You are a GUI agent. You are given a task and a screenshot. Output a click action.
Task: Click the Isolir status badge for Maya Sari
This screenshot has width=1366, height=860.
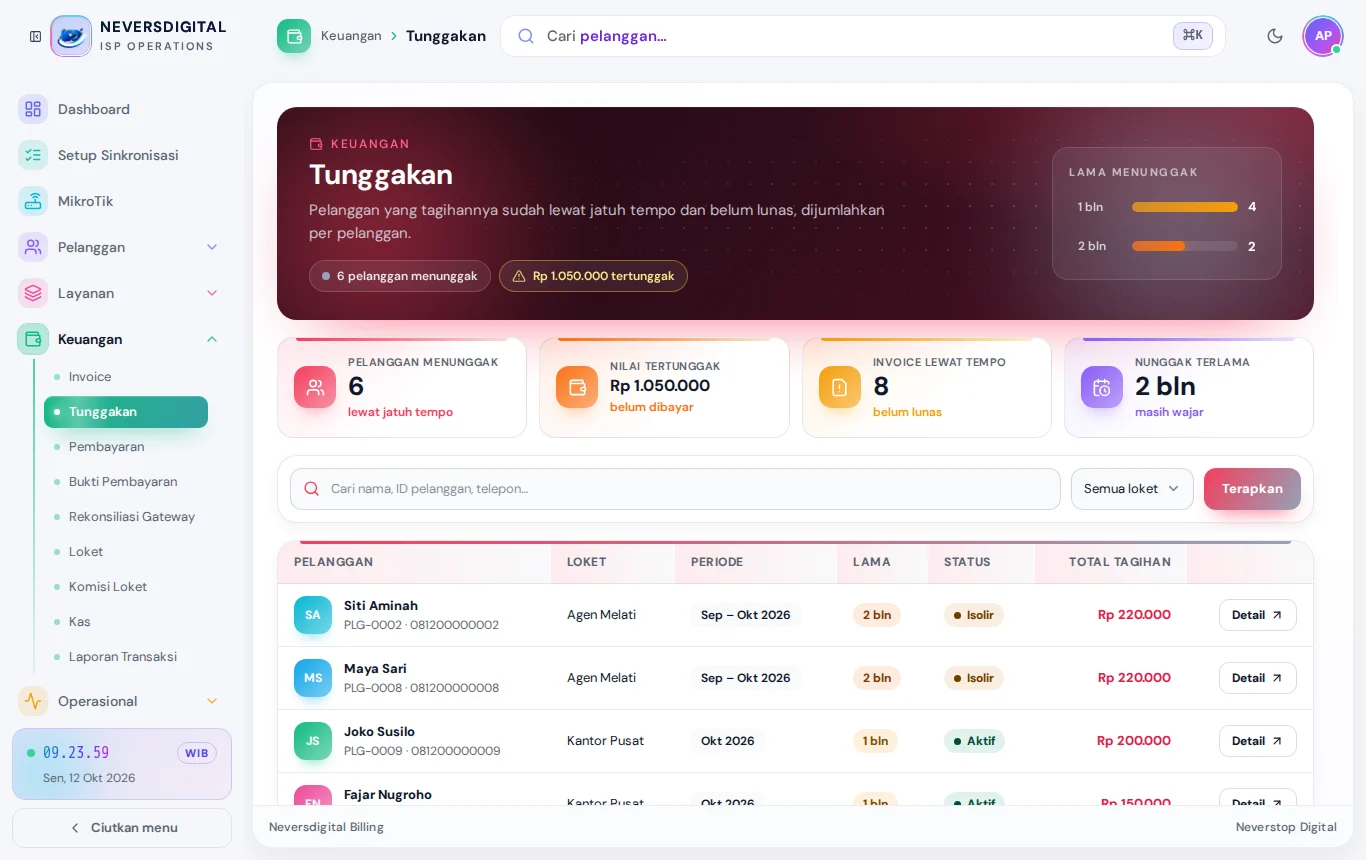pyautogui.click(x=974, y=678)
